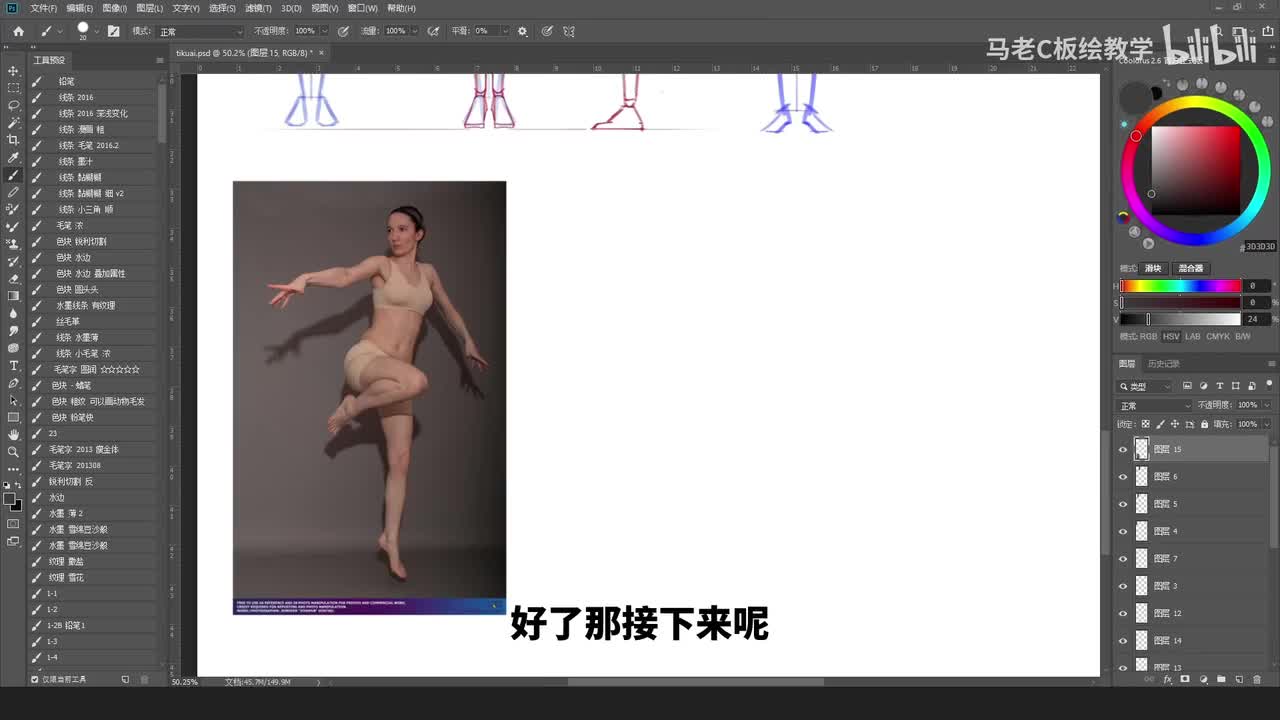The image size is (1280, 720).
Task: Select the Clone Stamp tool
Action: click(13, 244)
